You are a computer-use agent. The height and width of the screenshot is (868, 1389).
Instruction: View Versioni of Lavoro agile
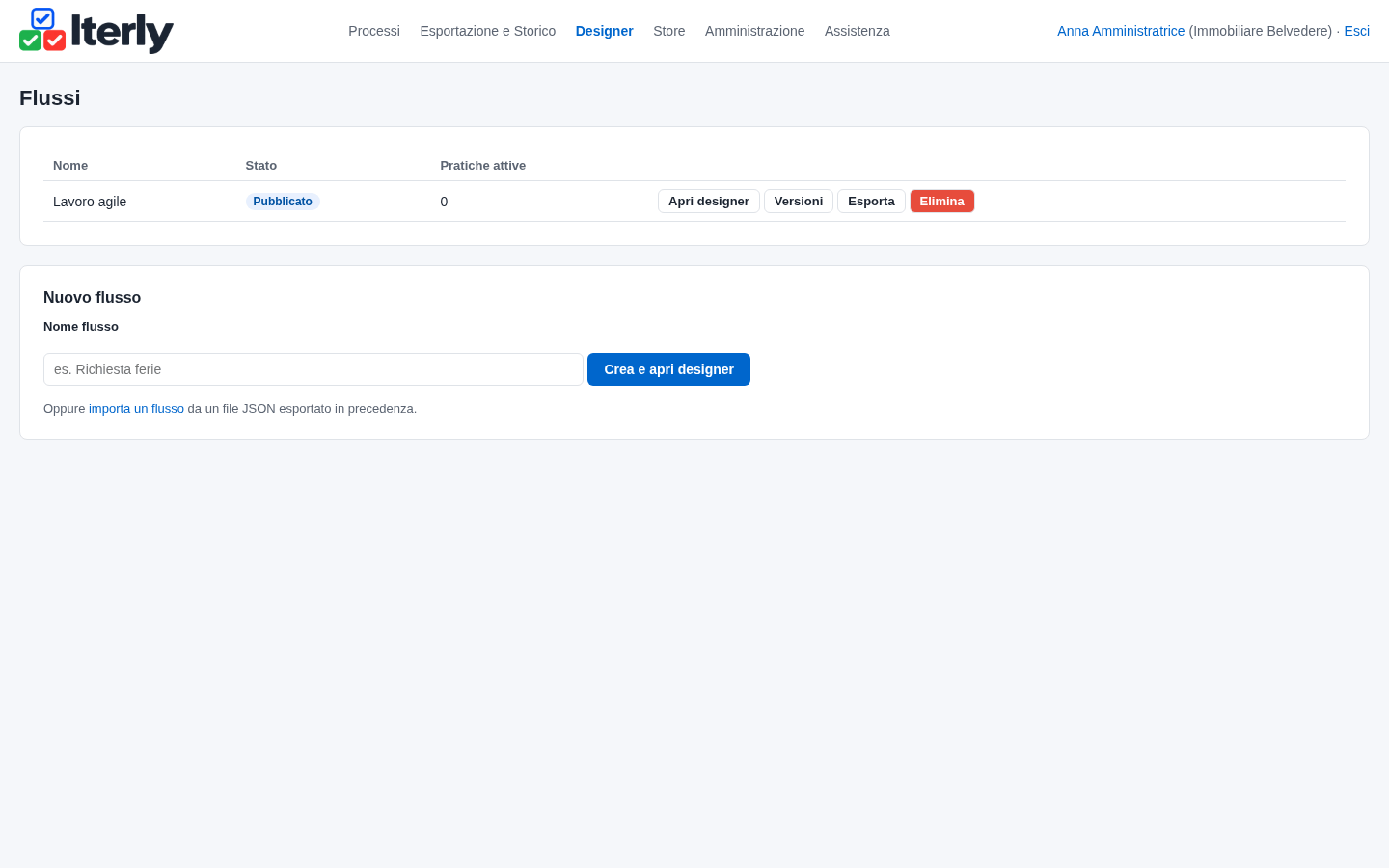[799, 202]
